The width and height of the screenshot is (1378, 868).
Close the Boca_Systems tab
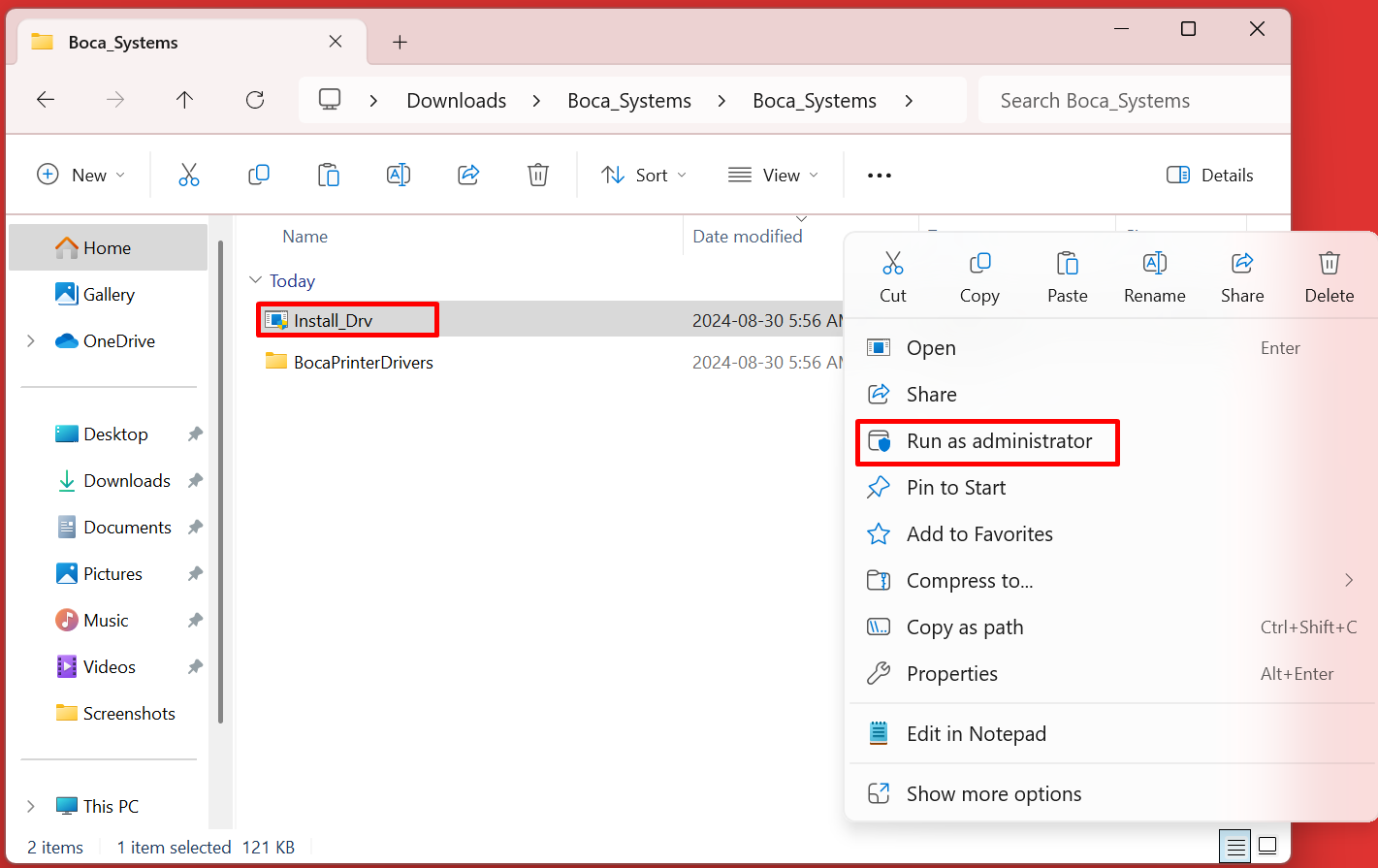(x=336, y=42)
